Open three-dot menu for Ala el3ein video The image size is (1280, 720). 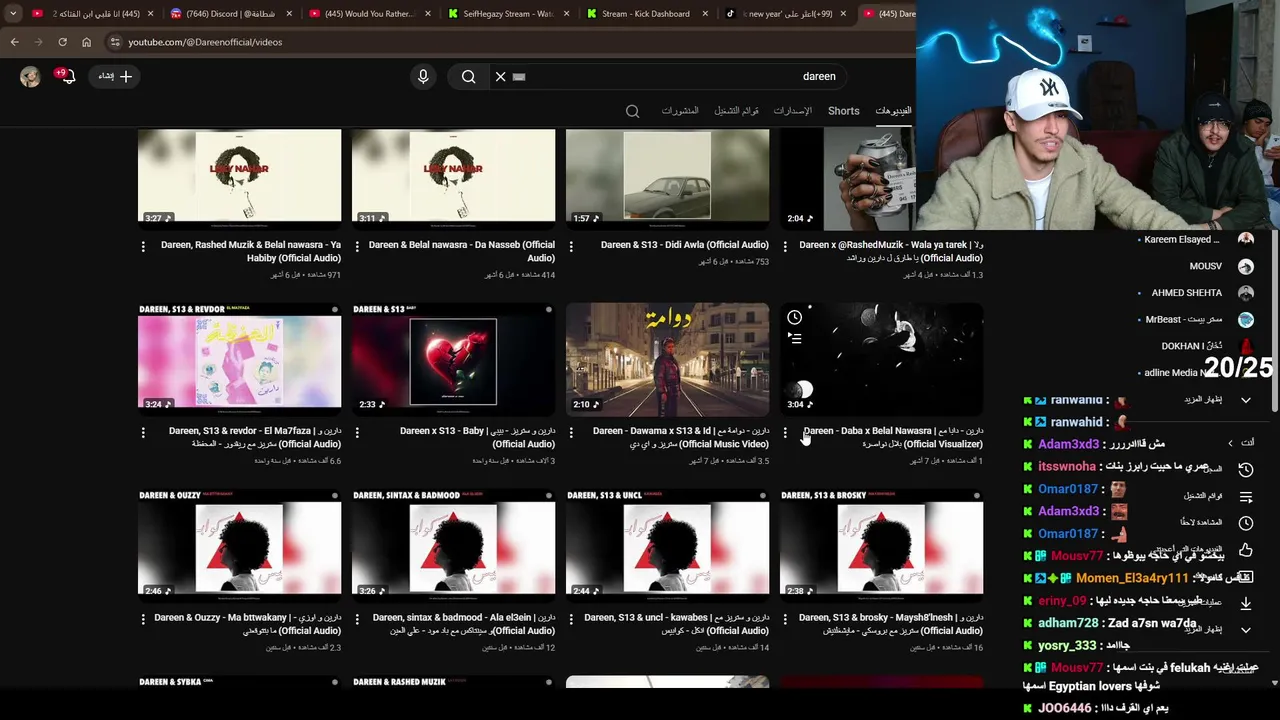click(357, 618)
